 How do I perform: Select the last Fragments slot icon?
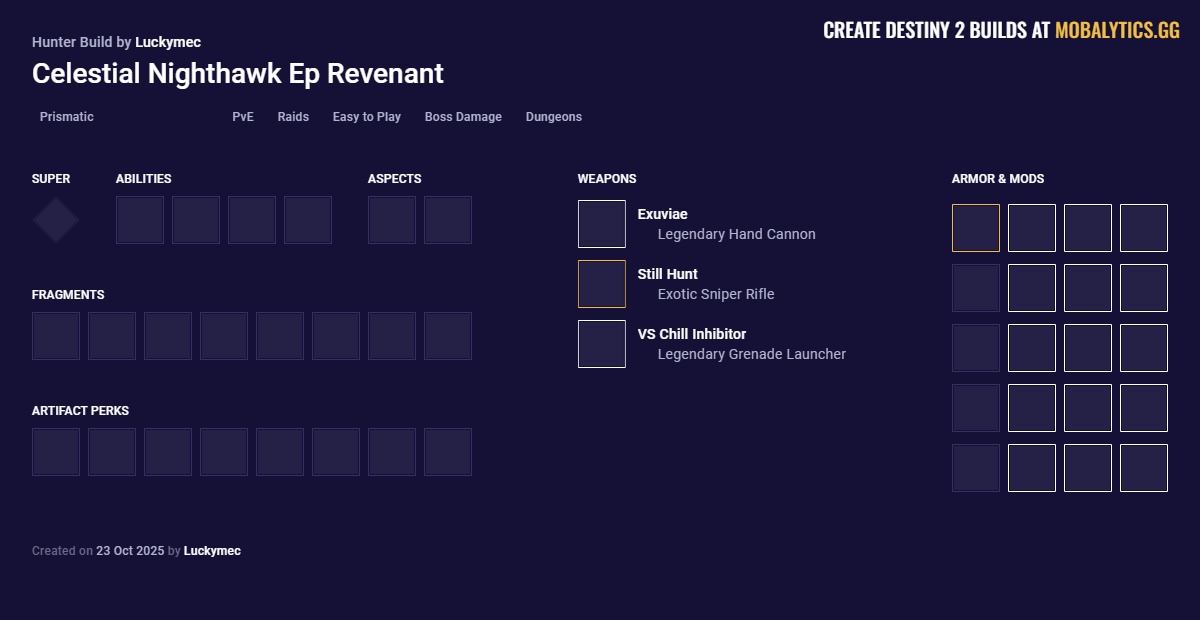(x=448, y=336)
